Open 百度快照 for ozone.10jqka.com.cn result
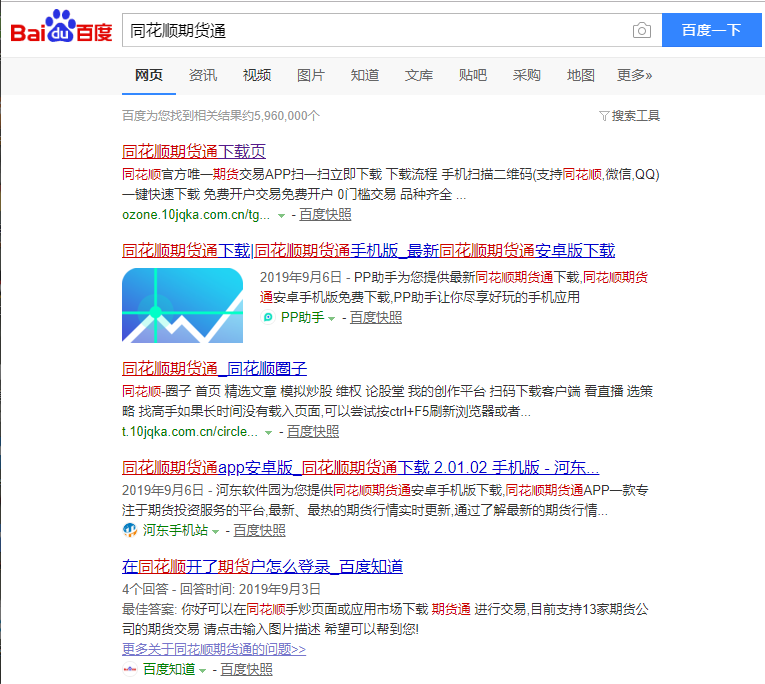 [x=325, y=215]
